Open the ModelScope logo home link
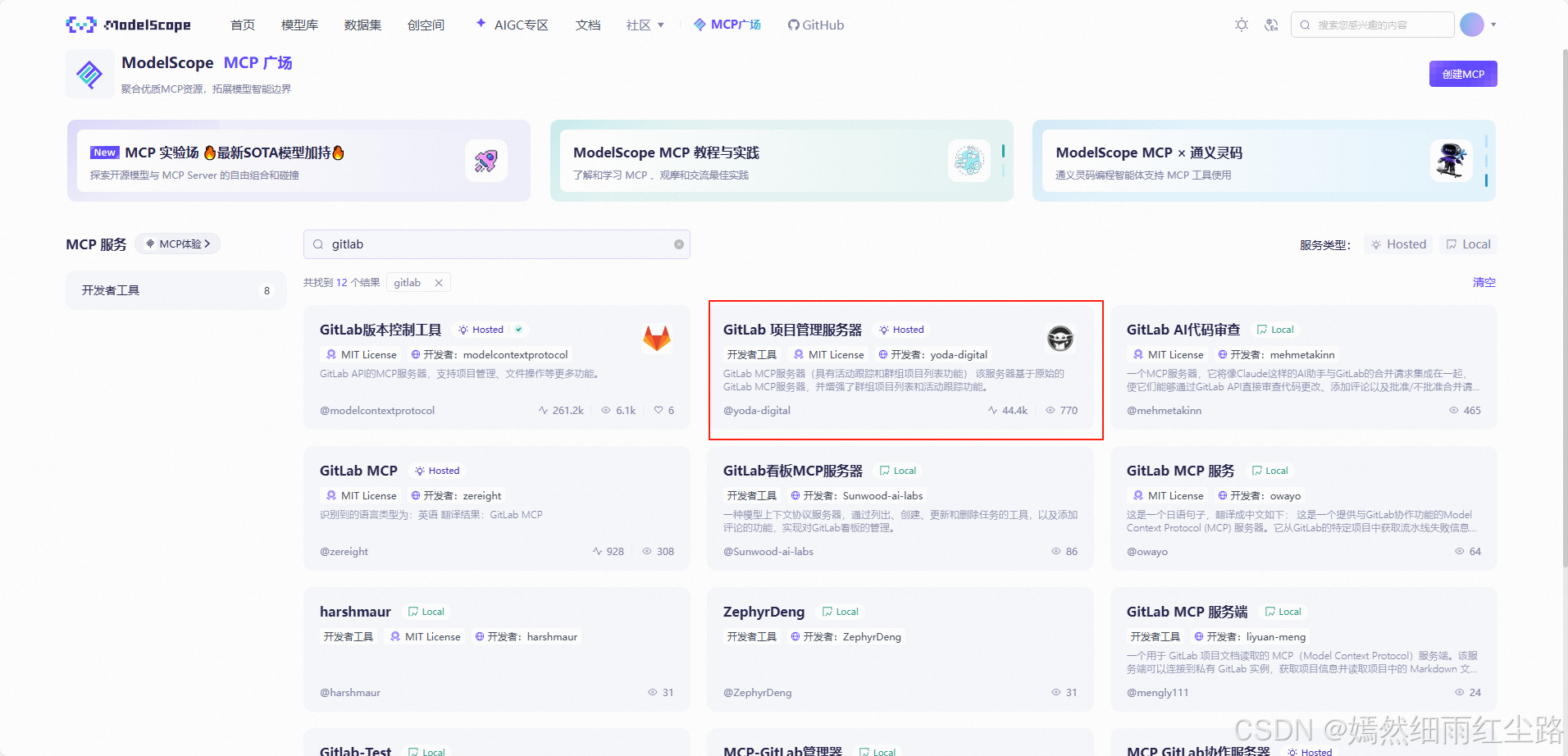1568x756 pixels. coord(128,25)
